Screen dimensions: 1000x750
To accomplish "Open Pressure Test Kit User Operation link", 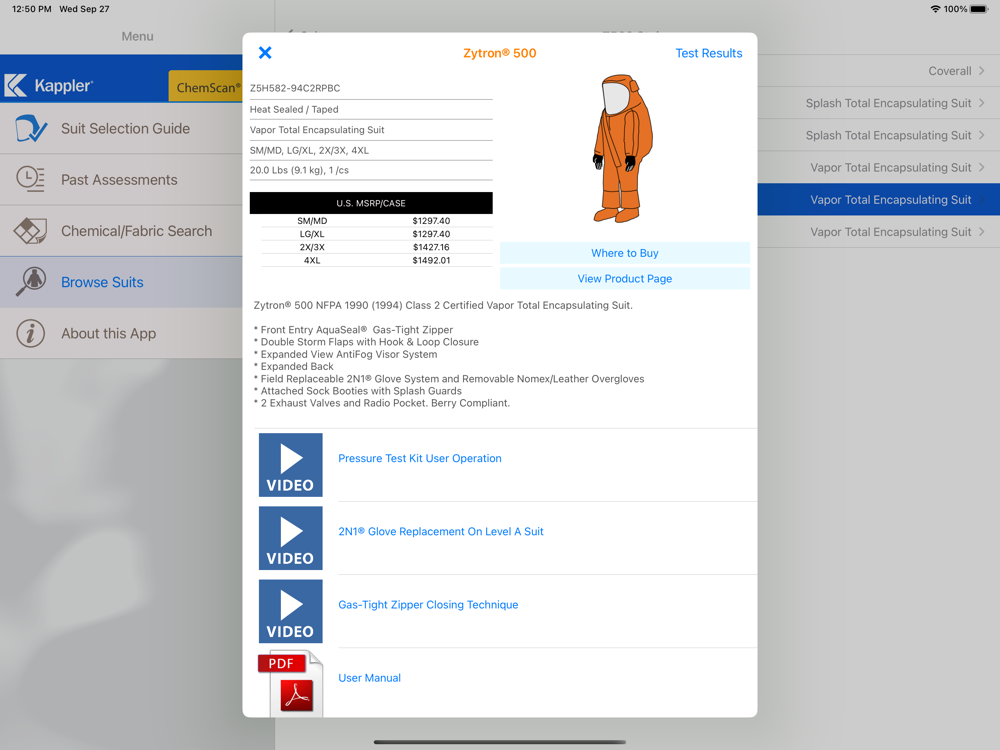I will [420, 459].
